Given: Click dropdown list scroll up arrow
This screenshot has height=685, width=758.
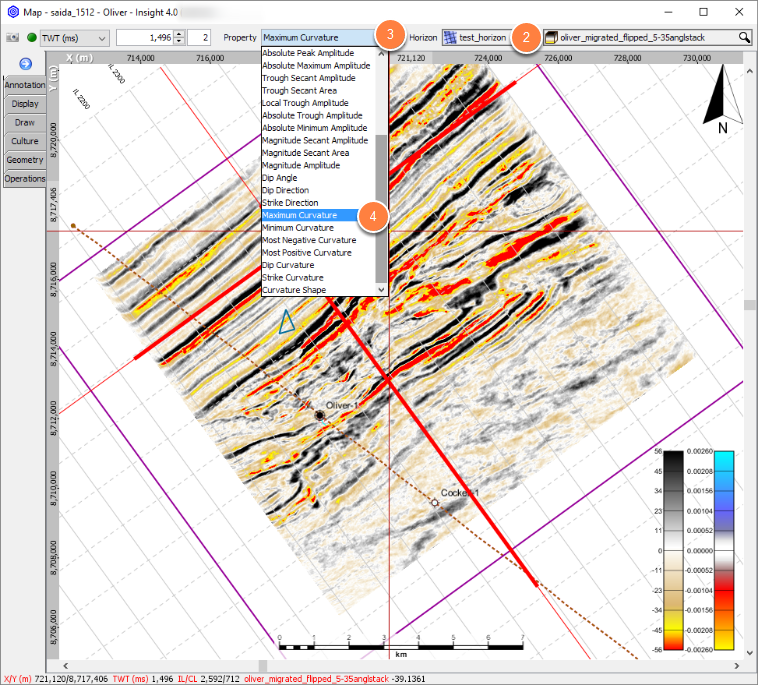Looking at the screenshot, I should 381,53.
